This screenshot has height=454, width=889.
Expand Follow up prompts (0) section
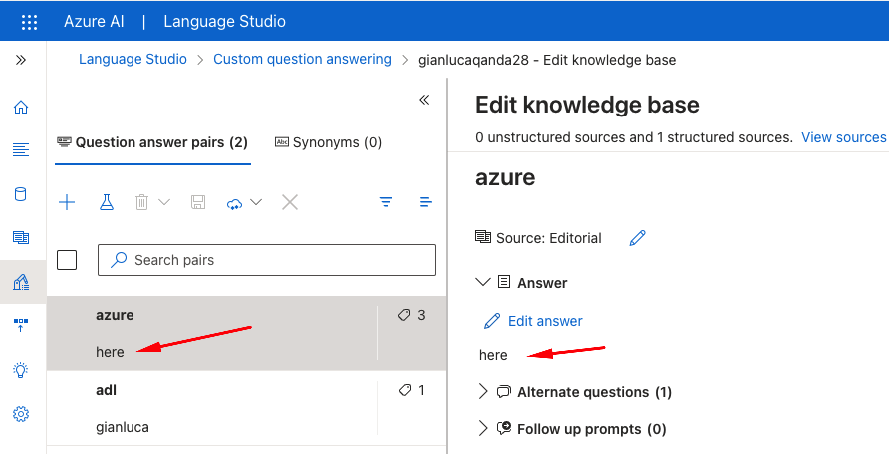[x=482, y=428]
